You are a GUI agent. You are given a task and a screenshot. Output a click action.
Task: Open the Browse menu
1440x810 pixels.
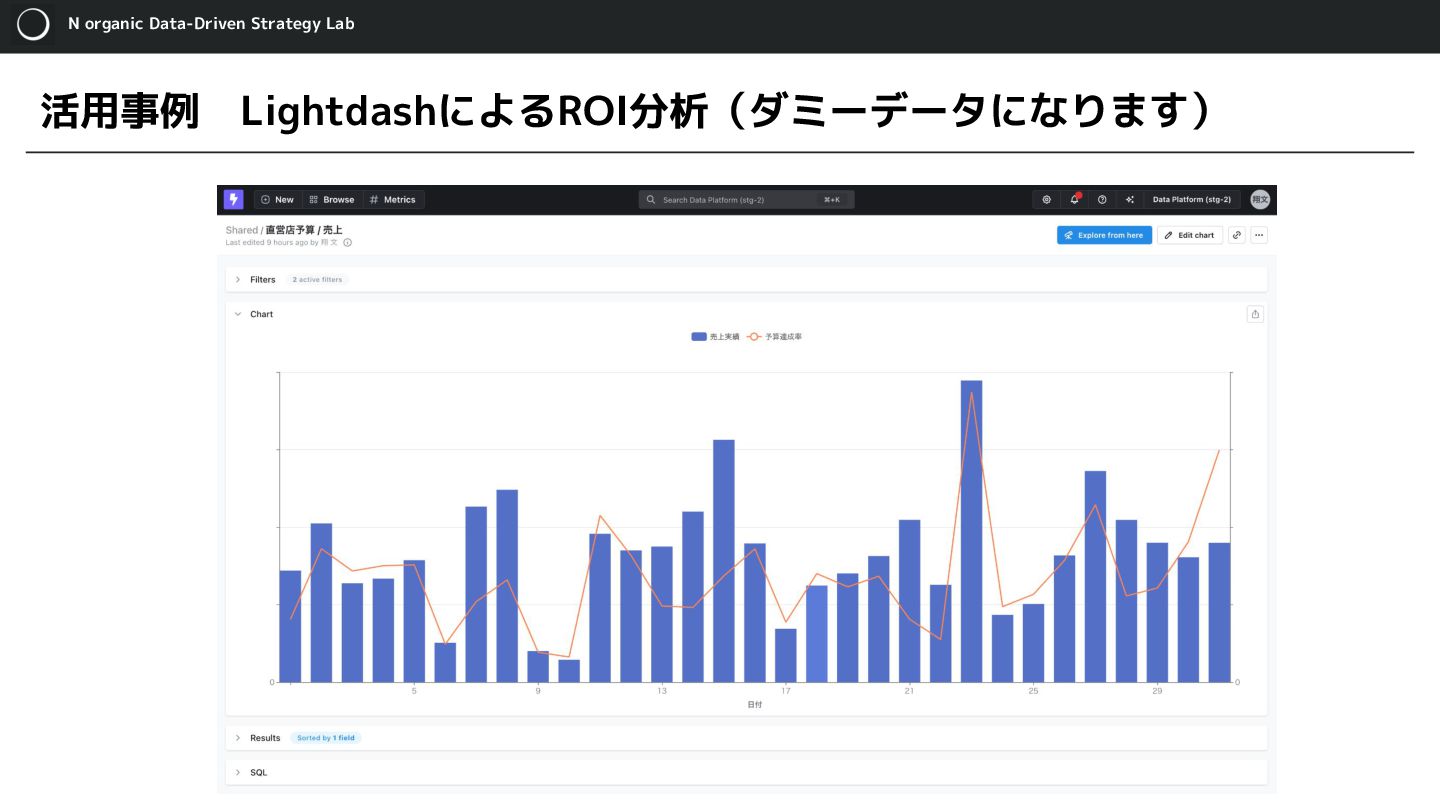[x=332, y=200]
